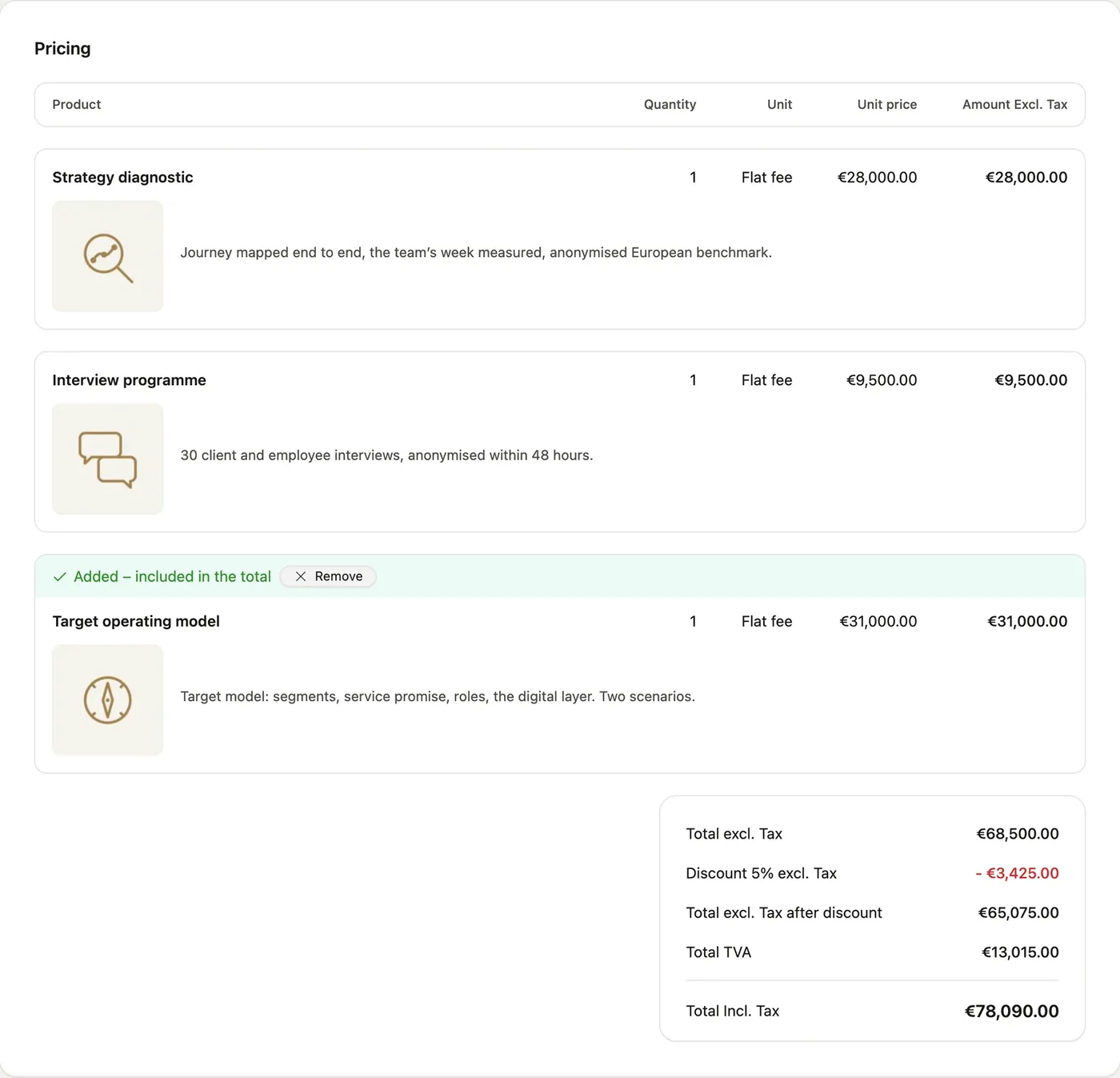Screen dimensions: 1120x1078
Task: Select the Target operating model product title
Action: coord(136,621)
